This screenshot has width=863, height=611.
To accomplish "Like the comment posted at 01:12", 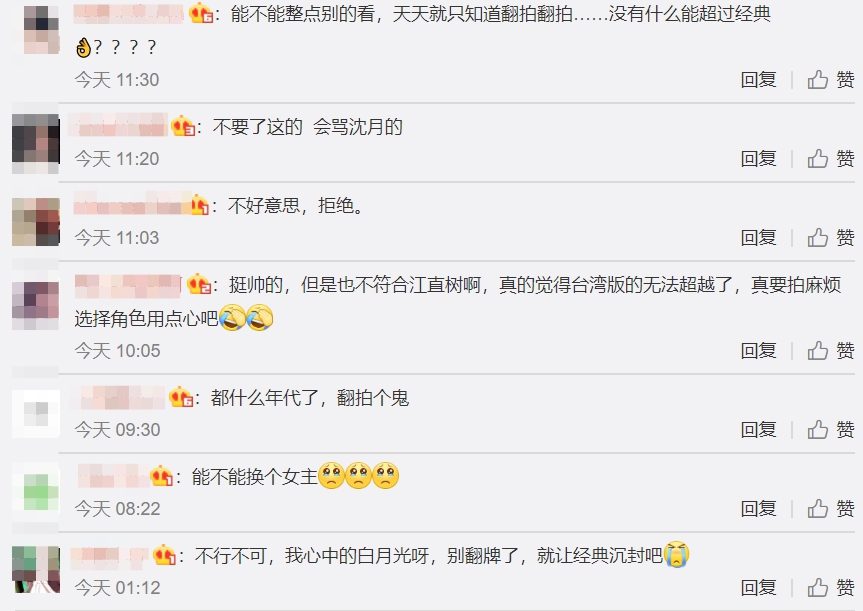I will [831, 588].
